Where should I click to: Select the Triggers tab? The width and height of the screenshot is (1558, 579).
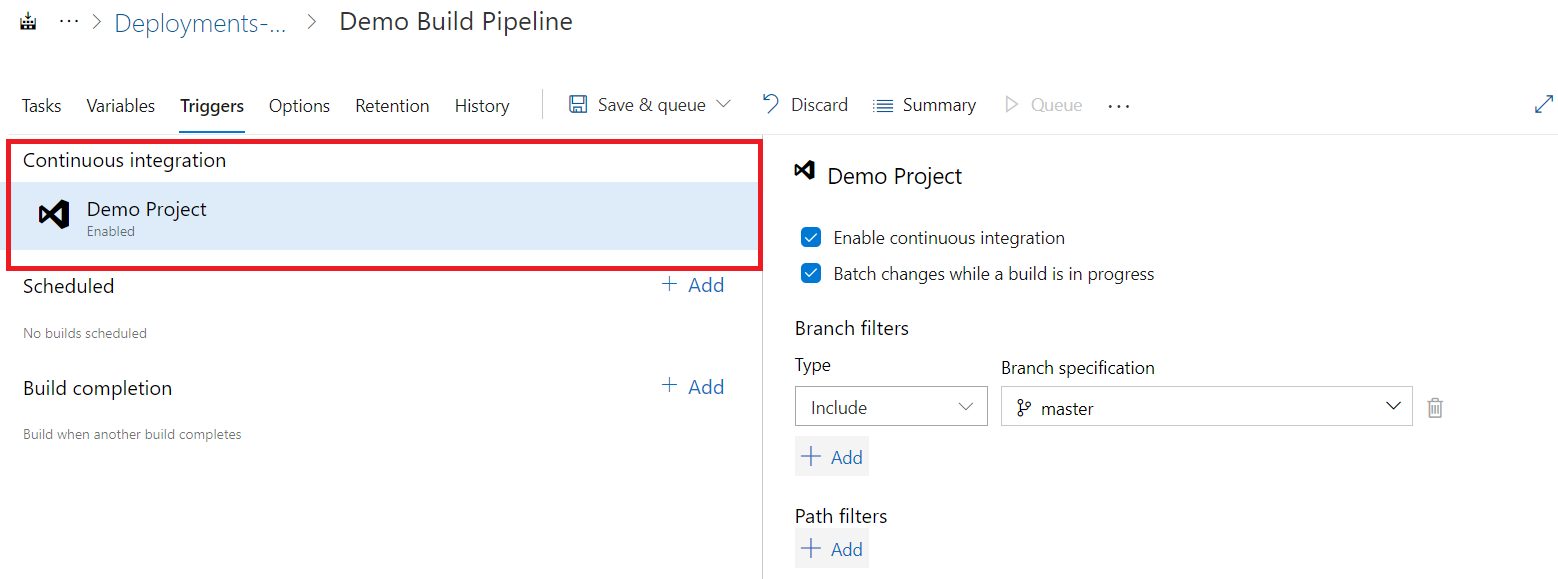pyautogui.click(x=212, y=105)
